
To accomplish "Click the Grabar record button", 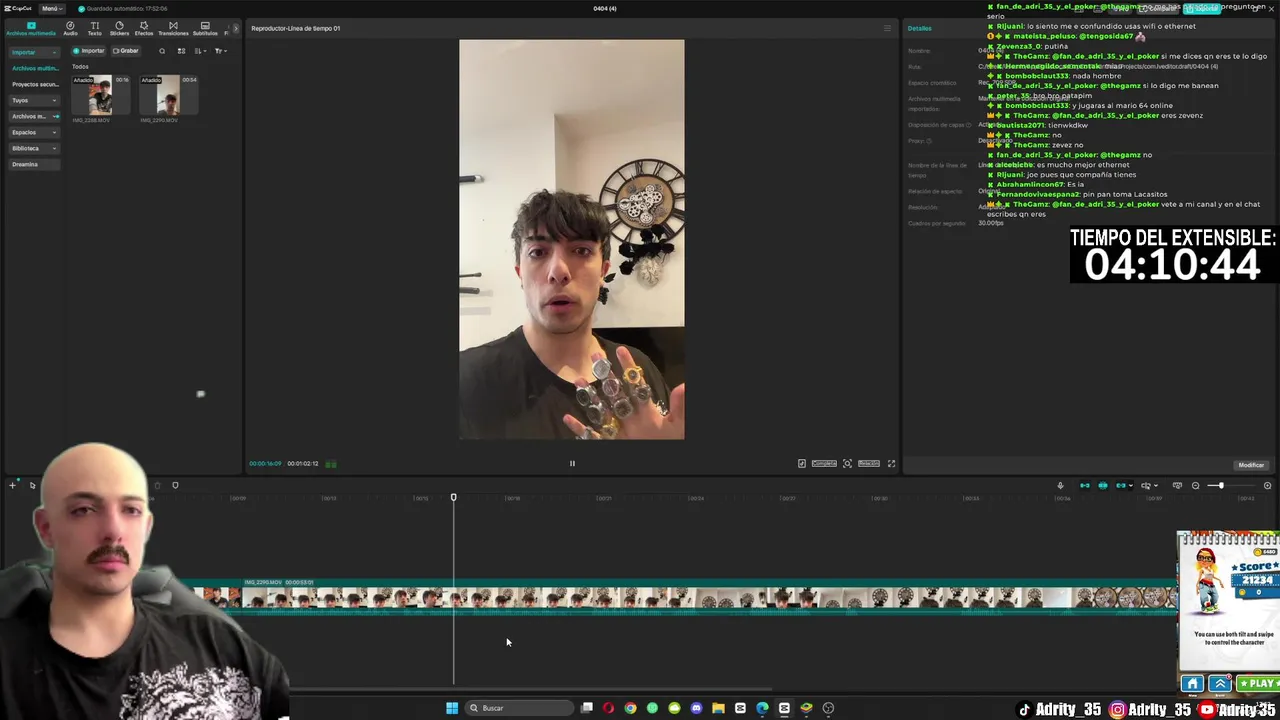I will pyautogui.click(x=126, y=51).
